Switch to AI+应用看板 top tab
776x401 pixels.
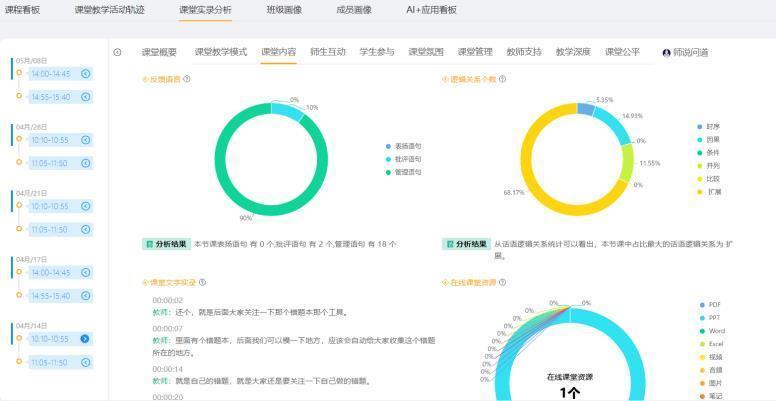431,10
